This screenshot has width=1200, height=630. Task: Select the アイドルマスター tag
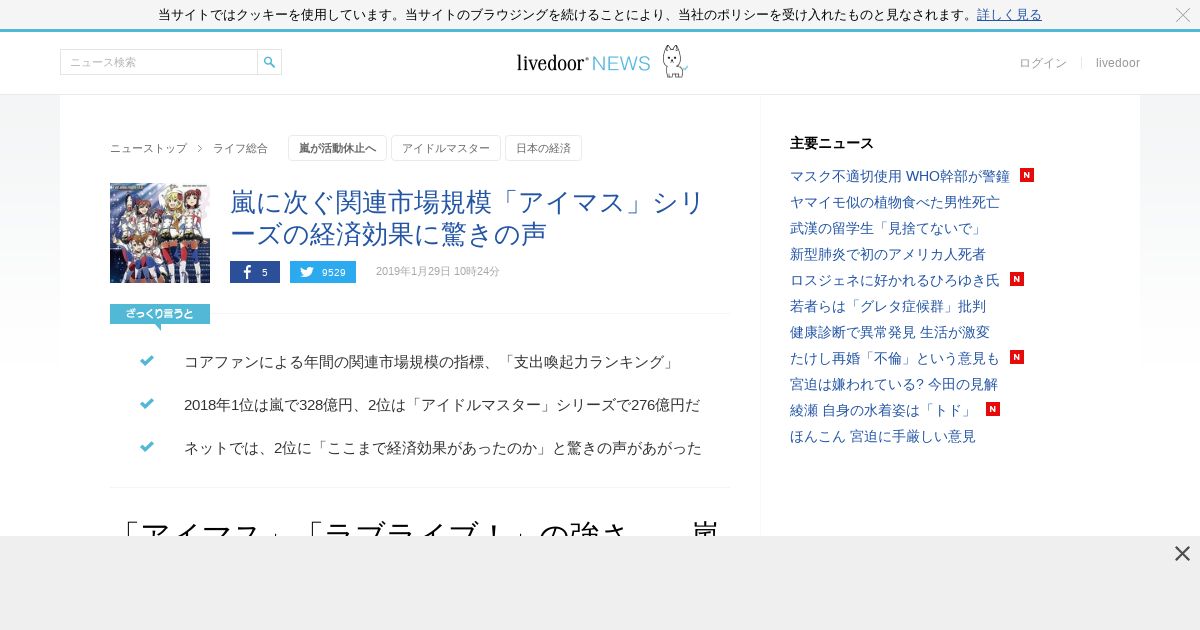pyautogui.click(x=446, y=148)
